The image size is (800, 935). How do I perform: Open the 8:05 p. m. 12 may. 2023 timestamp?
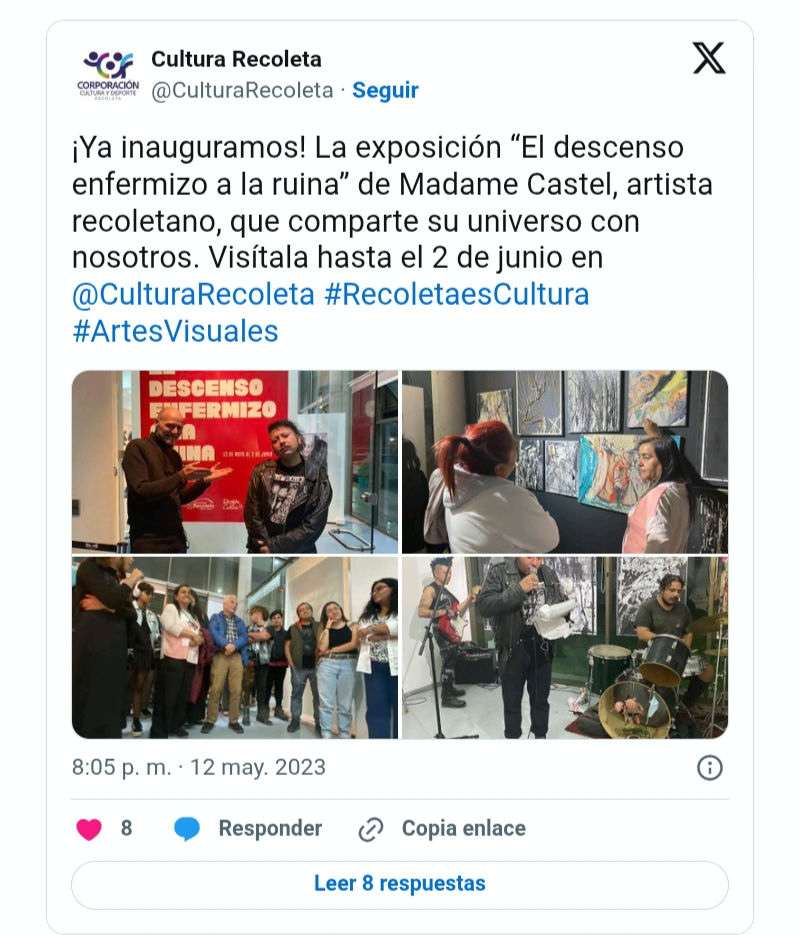tap(199, 767)
